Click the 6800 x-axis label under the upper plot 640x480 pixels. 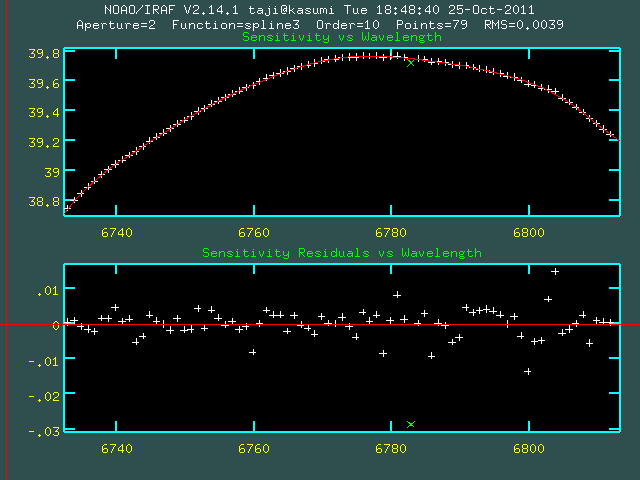[528, 233]
